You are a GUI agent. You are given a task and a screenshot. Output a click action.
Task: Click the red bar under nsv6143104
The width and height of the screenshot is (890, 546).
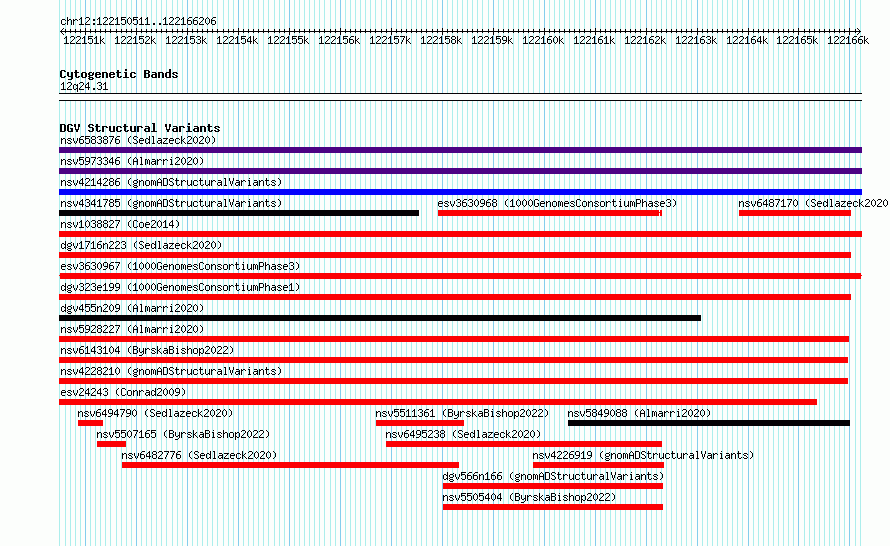[x=454, y=360]
